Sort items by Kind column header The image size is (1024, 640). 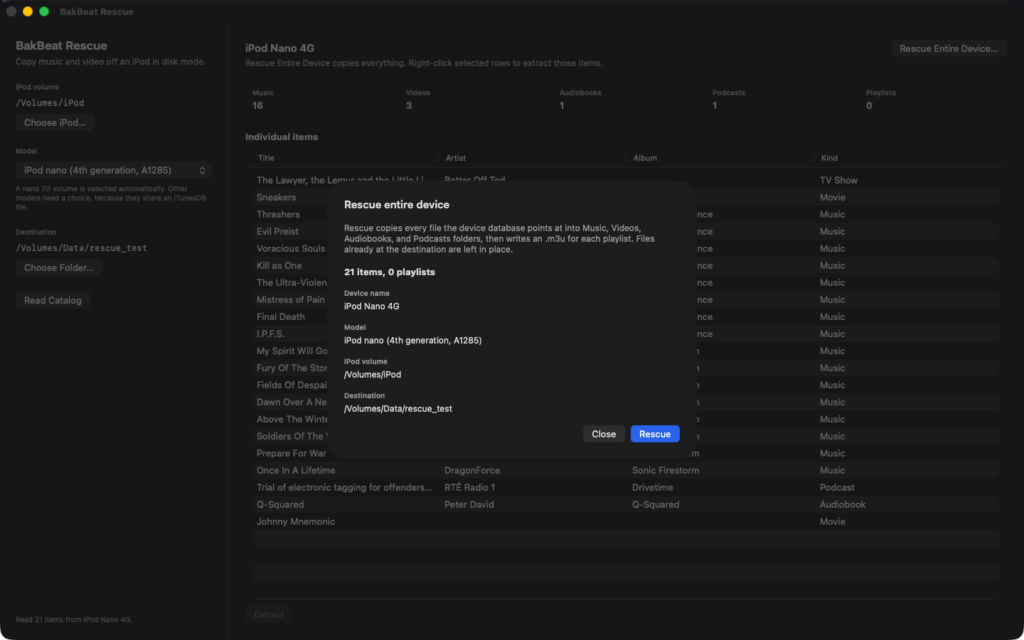click(829, 158)
